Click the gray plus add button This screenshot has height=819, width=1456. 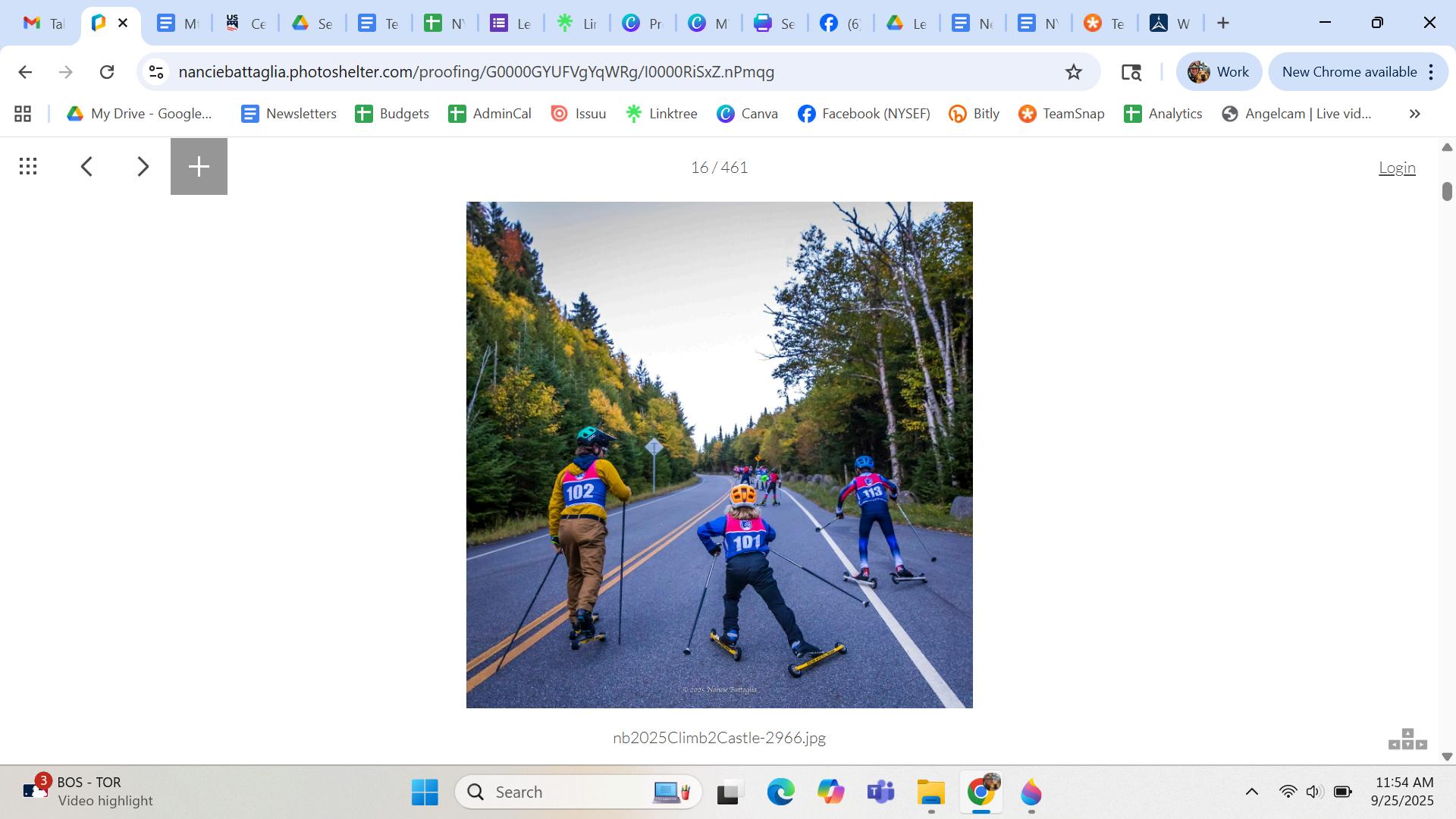click(x=199, y=167)
